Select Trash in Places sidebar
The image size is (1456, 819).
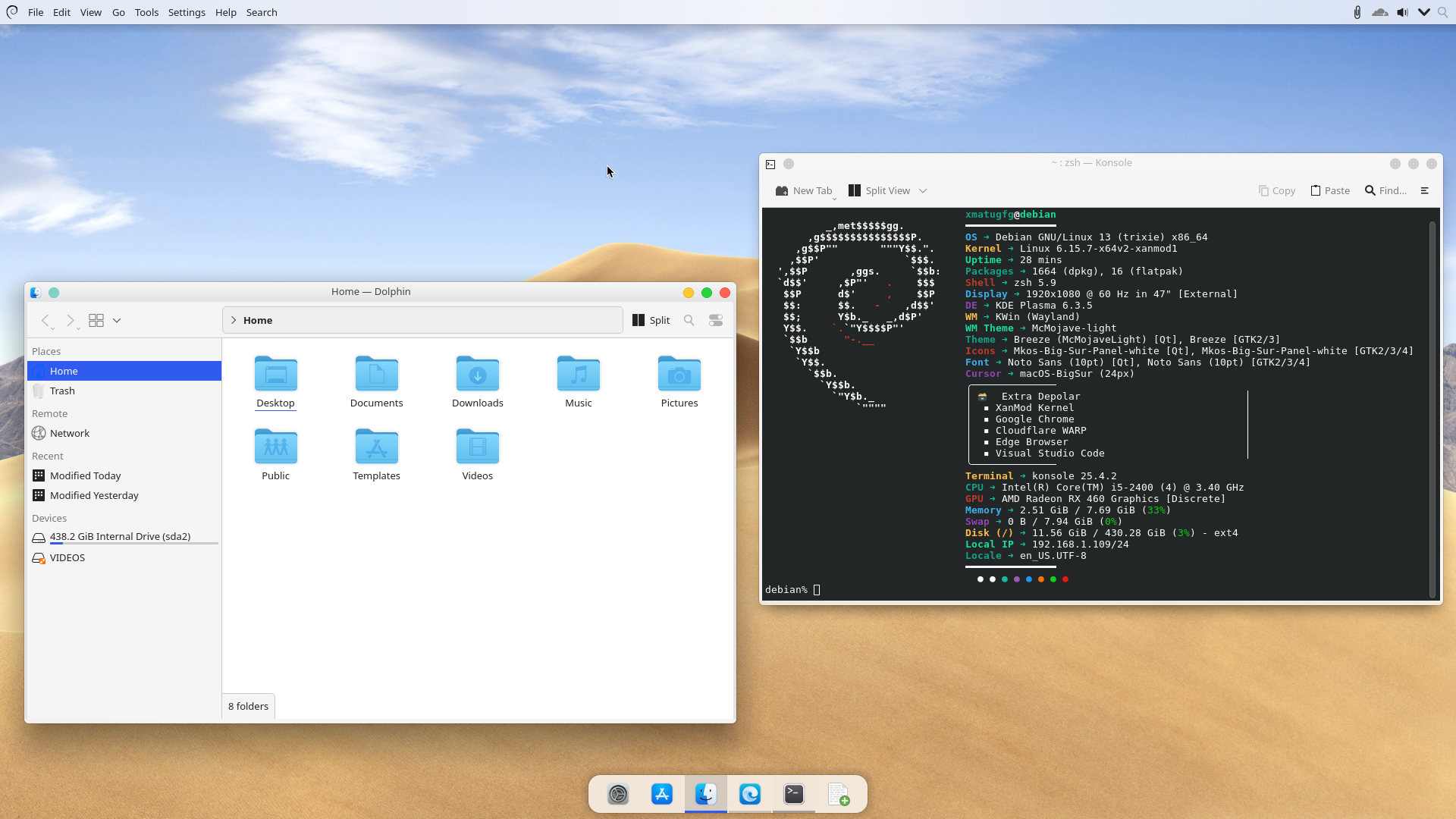(x=124, y=391)
